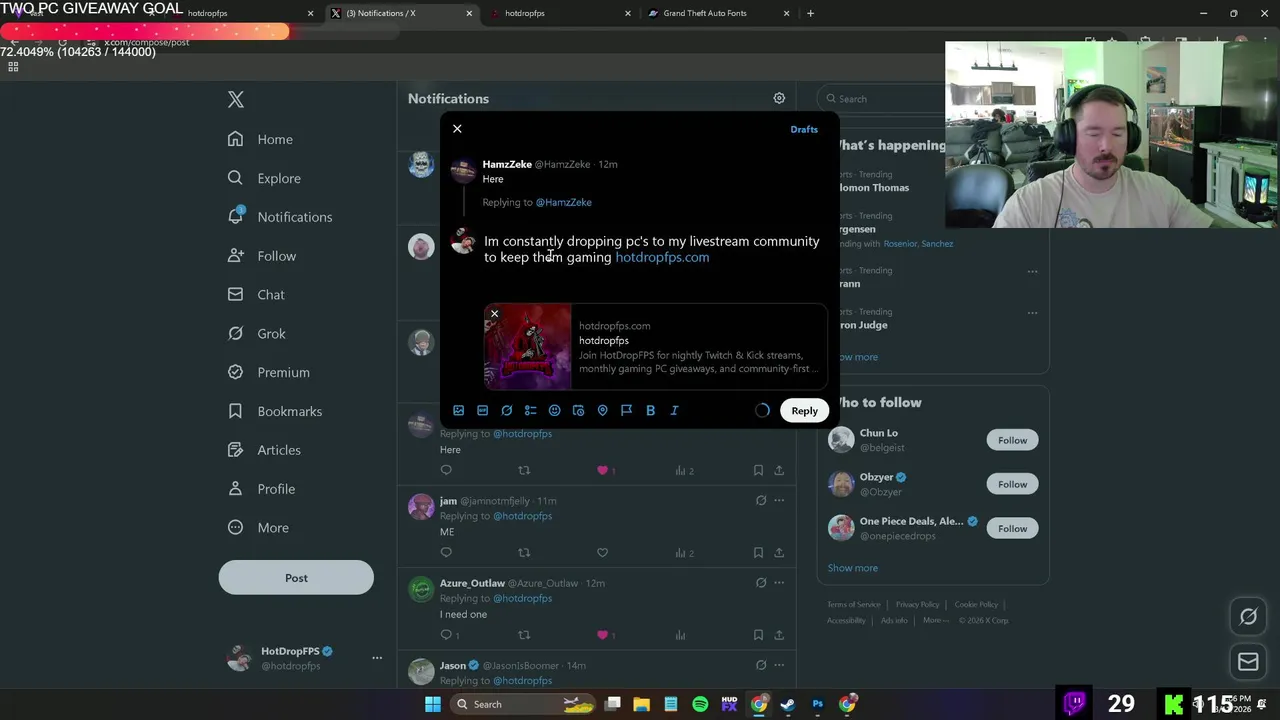Click the large Post button
Image resolution: width=1280 pixels, height=720 pixels.
point(296,578)
